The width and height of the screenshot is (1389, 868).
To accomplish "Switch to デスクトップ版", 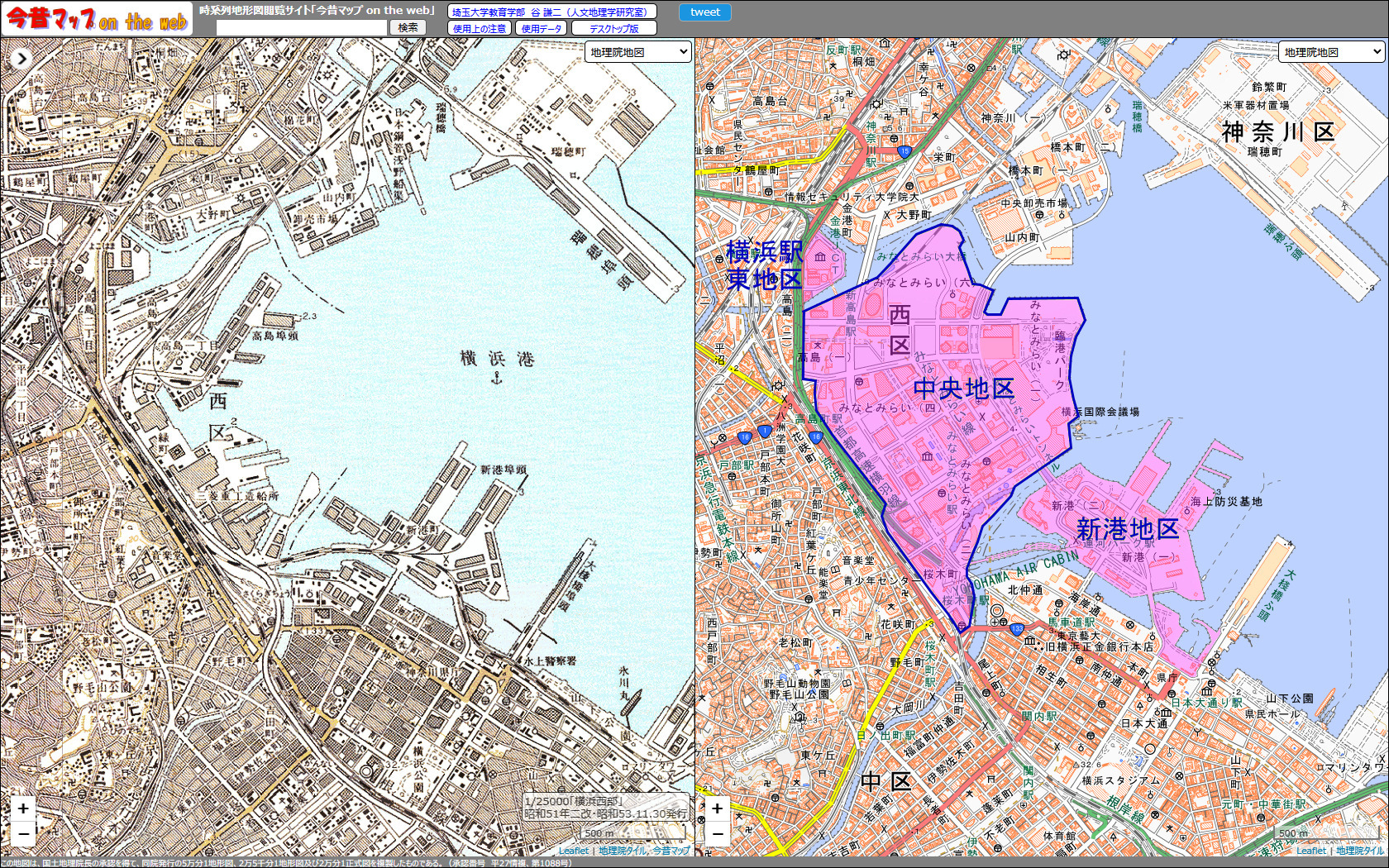I will coord(613,28).
